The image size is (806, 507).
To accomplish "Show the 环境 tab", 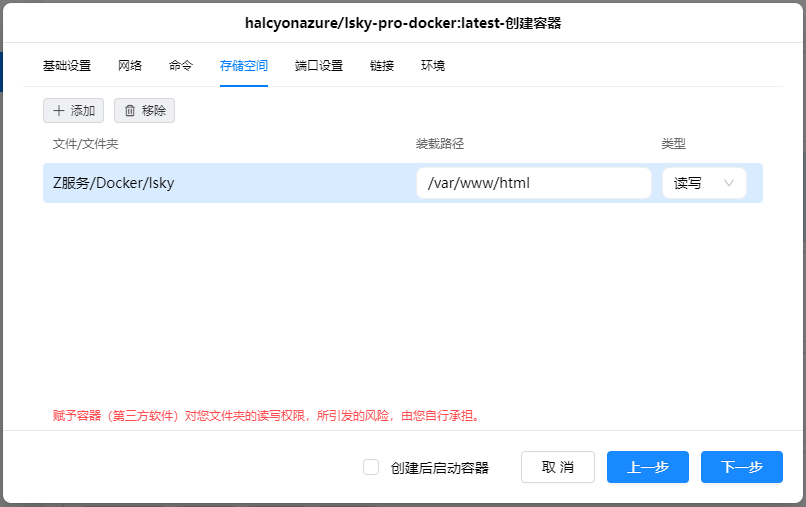I will (x=433, y=66).
